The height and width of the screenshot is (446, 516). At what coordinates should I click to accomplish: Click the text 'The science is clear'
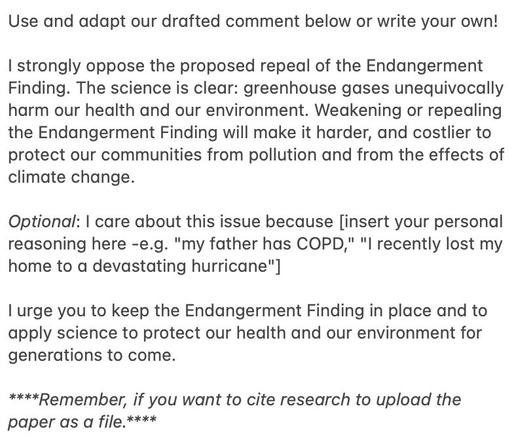pyautogui.click(x=157, y=88)
